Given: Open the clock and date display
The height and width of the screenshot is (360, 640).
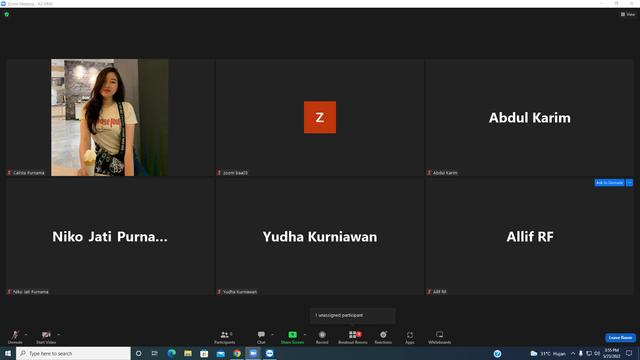Looking at the screenshot, I should 611,353.
